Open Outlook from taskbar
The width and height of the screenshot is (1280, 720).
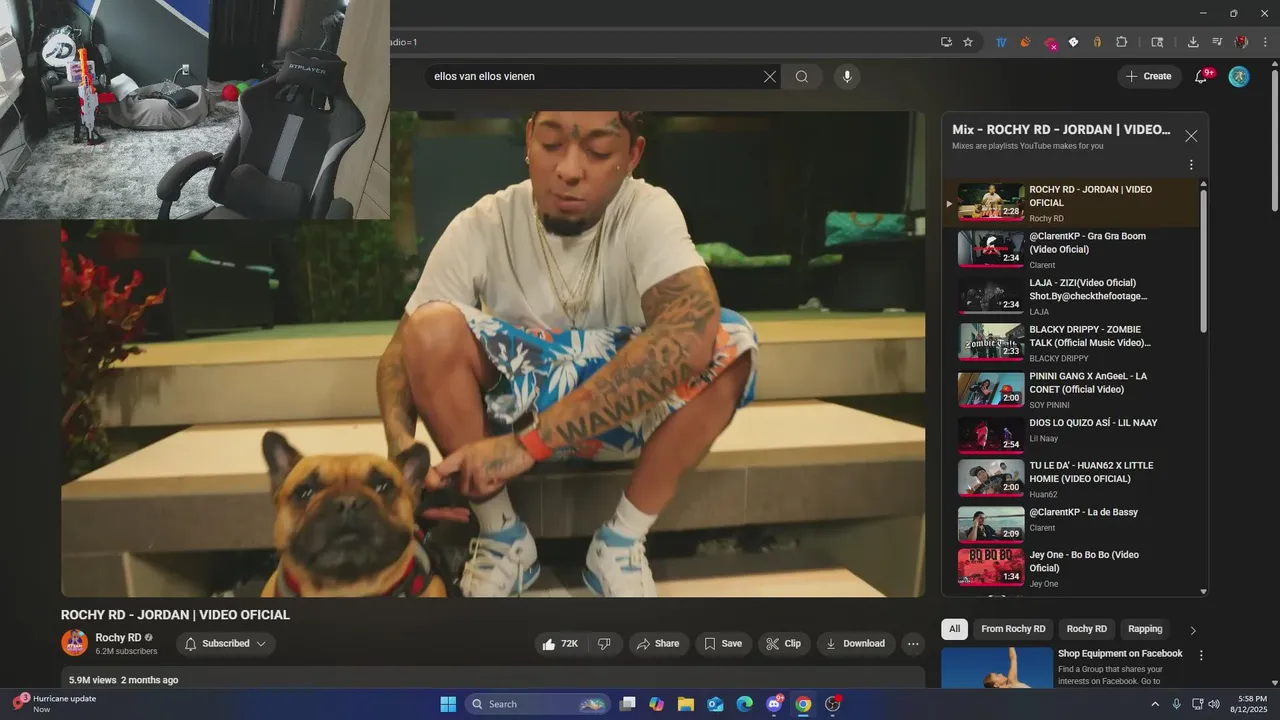[x=715, y=704]
